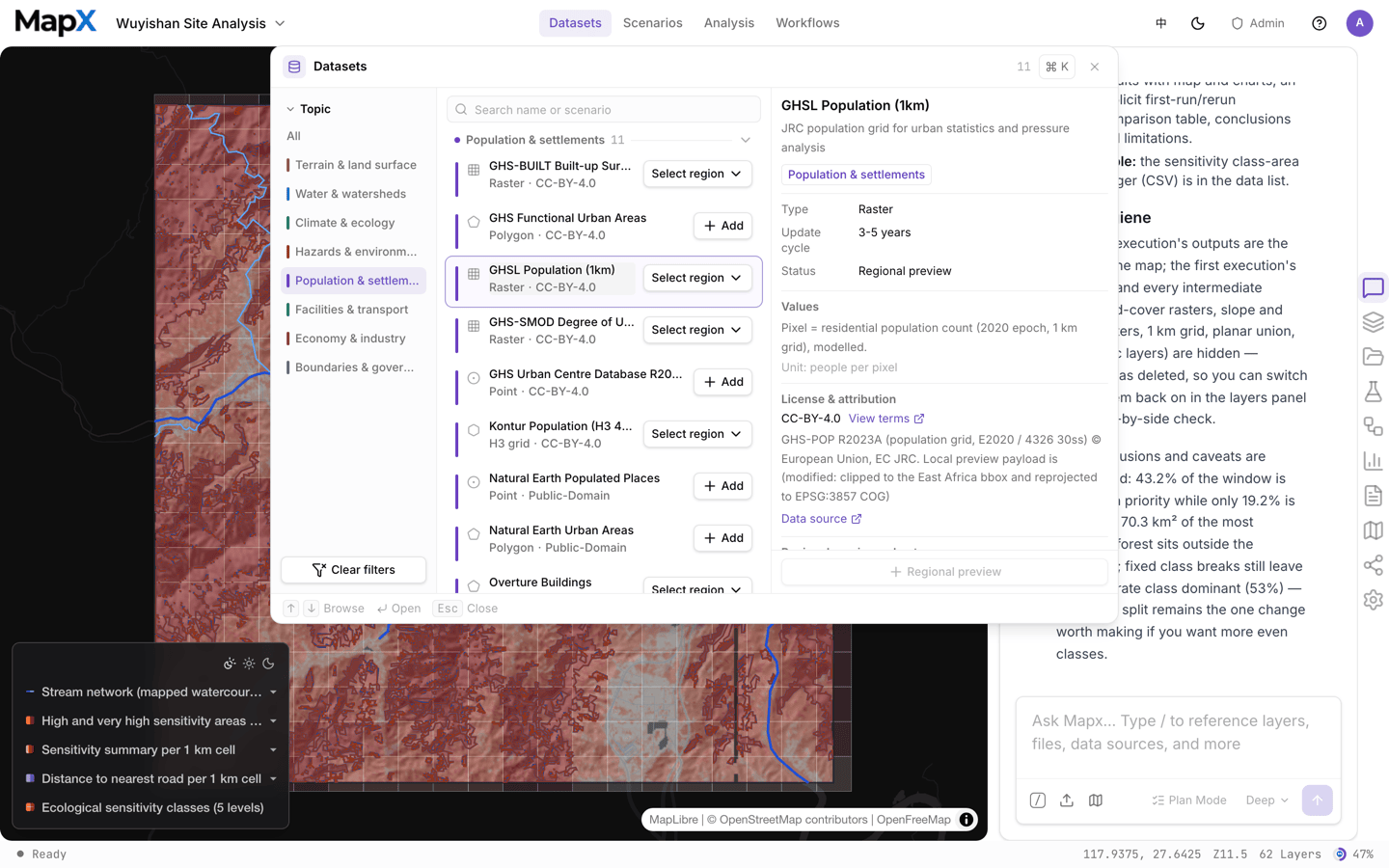The image size is (1389, 868).
Task: Click the share icon in right sidebar
Action: pyautogui.click(x=1374, y=565)
